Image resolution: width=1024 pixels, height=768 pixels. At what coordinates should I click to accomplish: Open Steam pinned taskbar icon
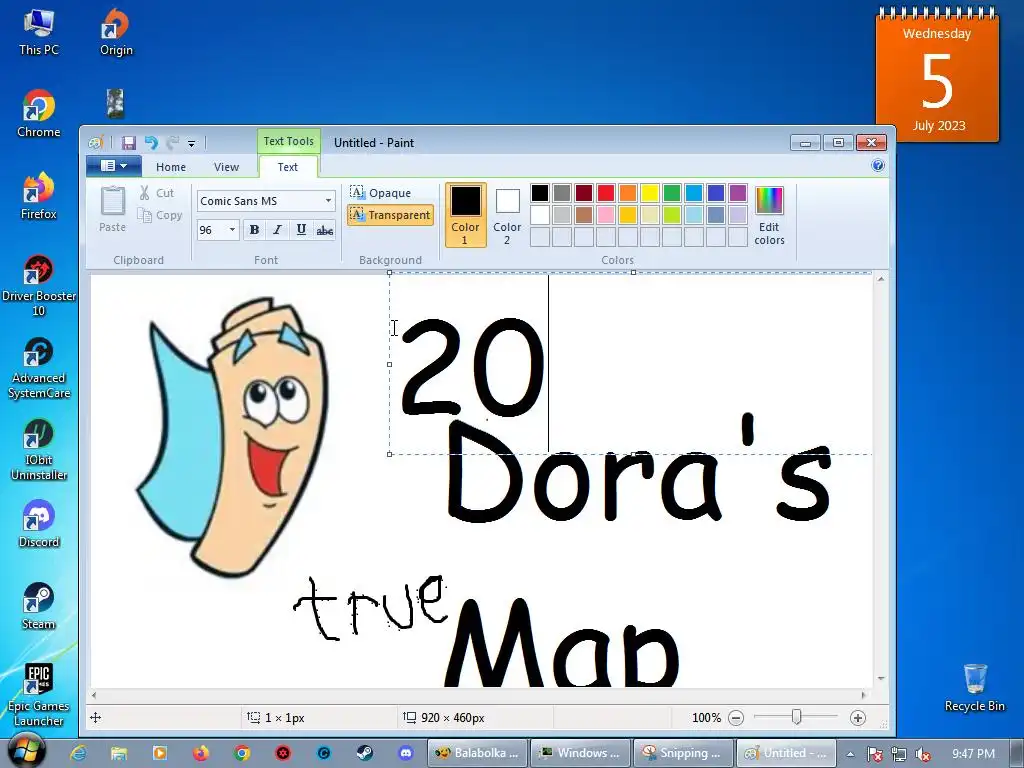[365, 753]
